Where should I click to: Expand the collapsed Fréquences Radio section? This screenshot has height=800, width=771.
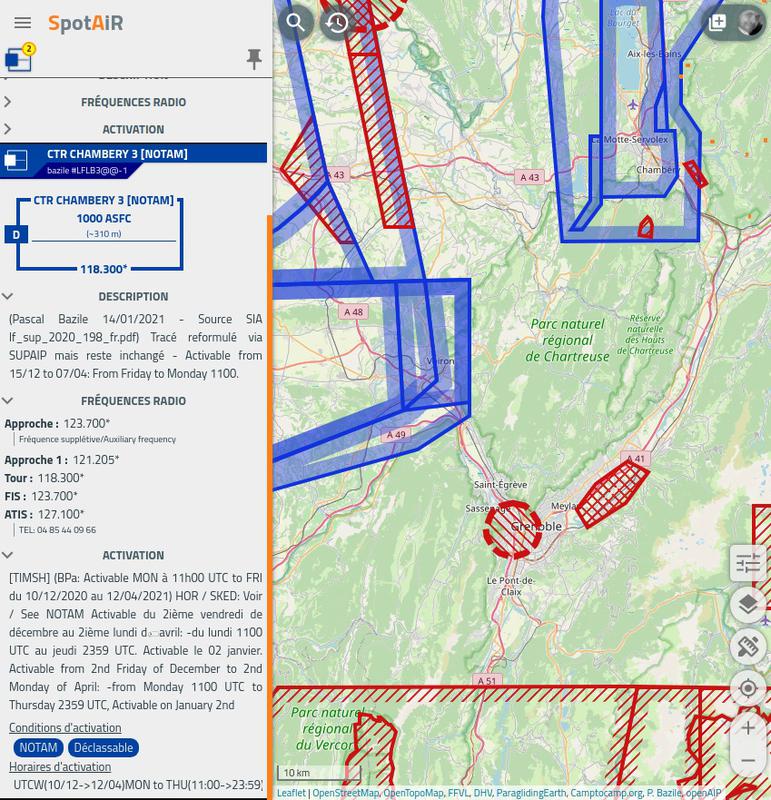[133, 102]
